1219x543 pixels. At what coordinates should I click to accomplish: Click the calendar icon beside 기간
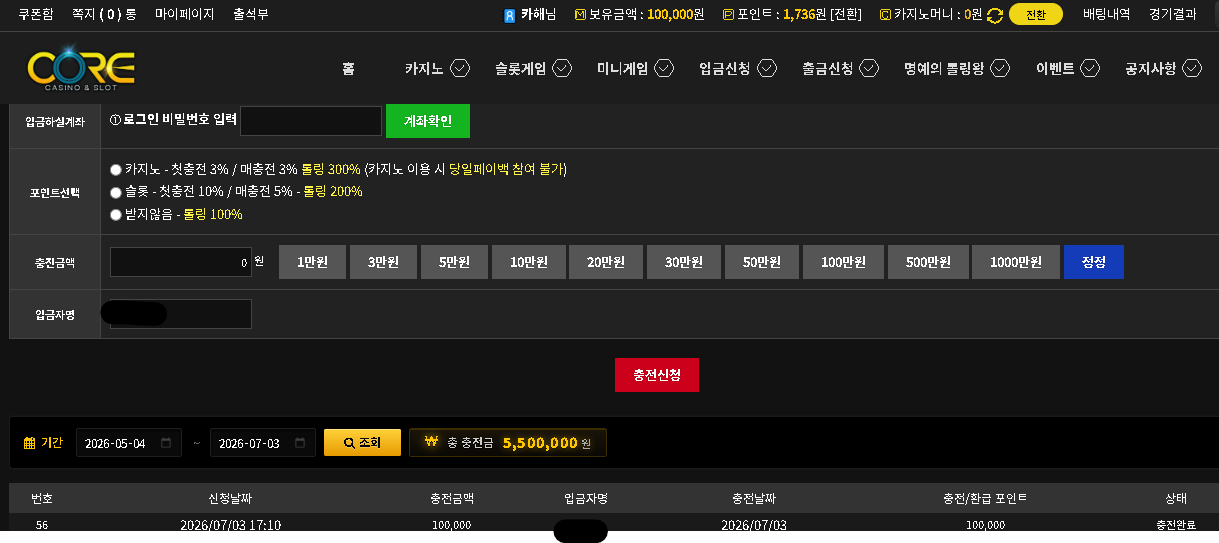point(29,443)
